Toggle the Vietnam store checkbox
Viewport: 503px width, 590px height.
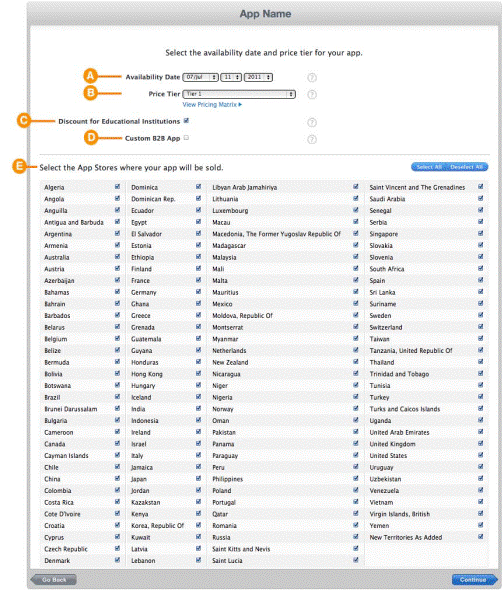point(481,502)
